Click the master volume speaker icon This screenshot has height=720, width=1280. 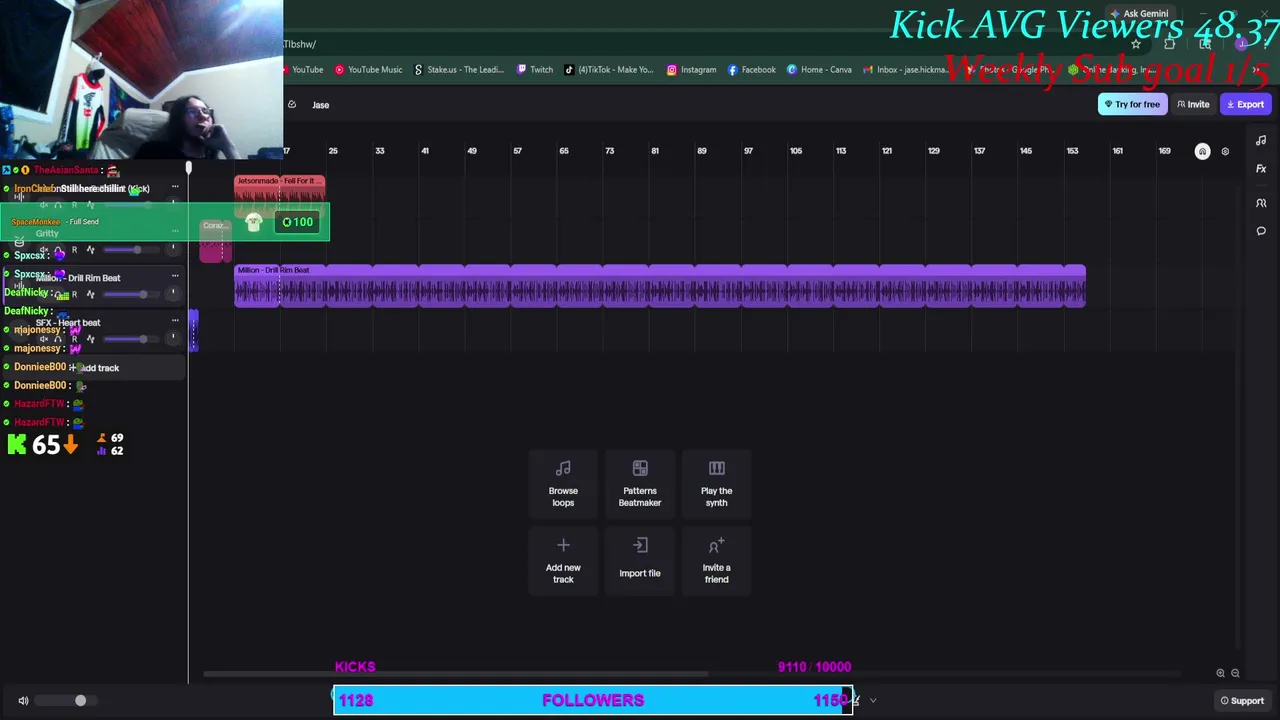[x=23, y=701]
